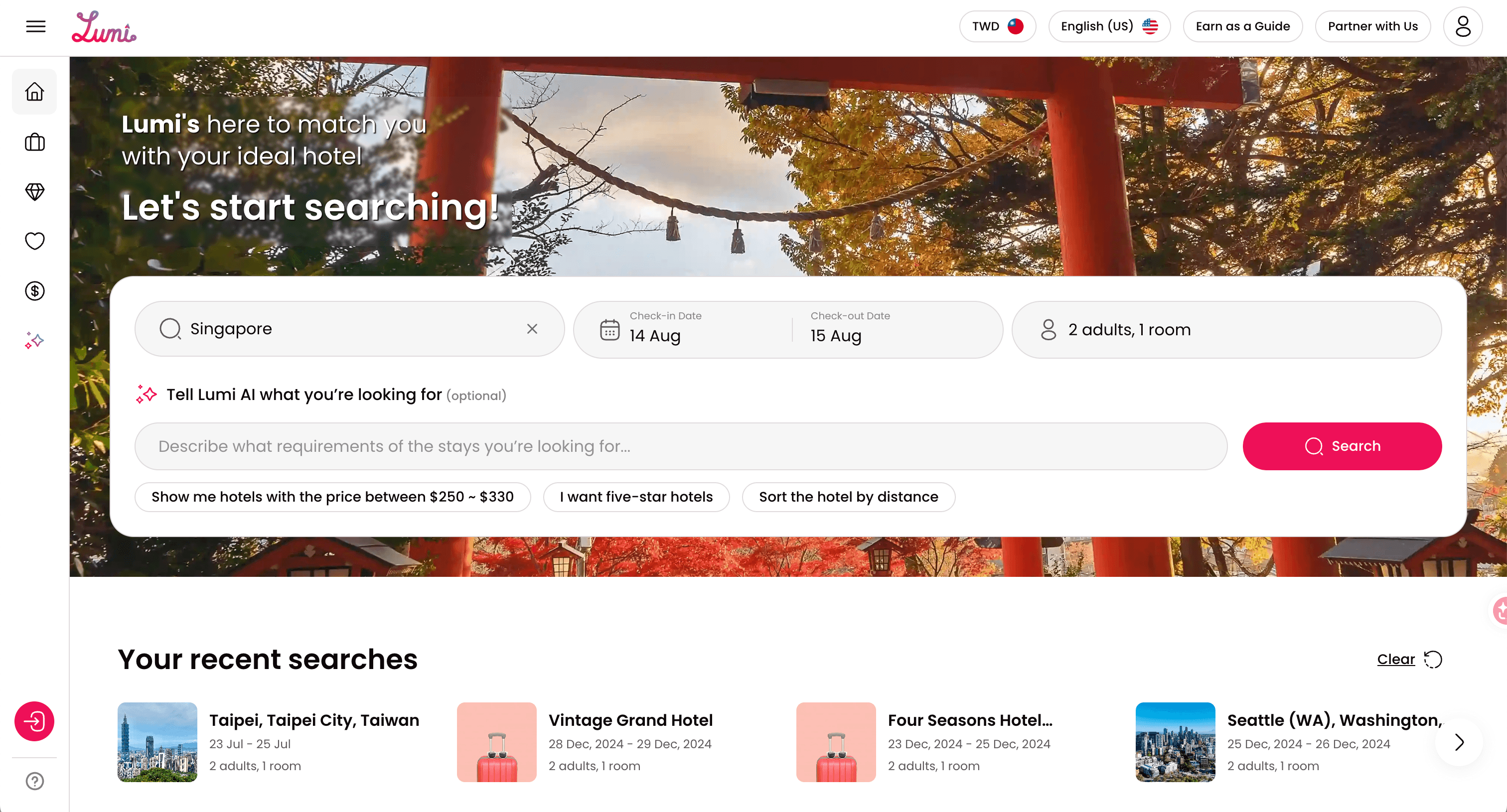This screenshot has width=1507, height=812.
Task: Click the Clear recent searches link
Action: [1396, 659]
